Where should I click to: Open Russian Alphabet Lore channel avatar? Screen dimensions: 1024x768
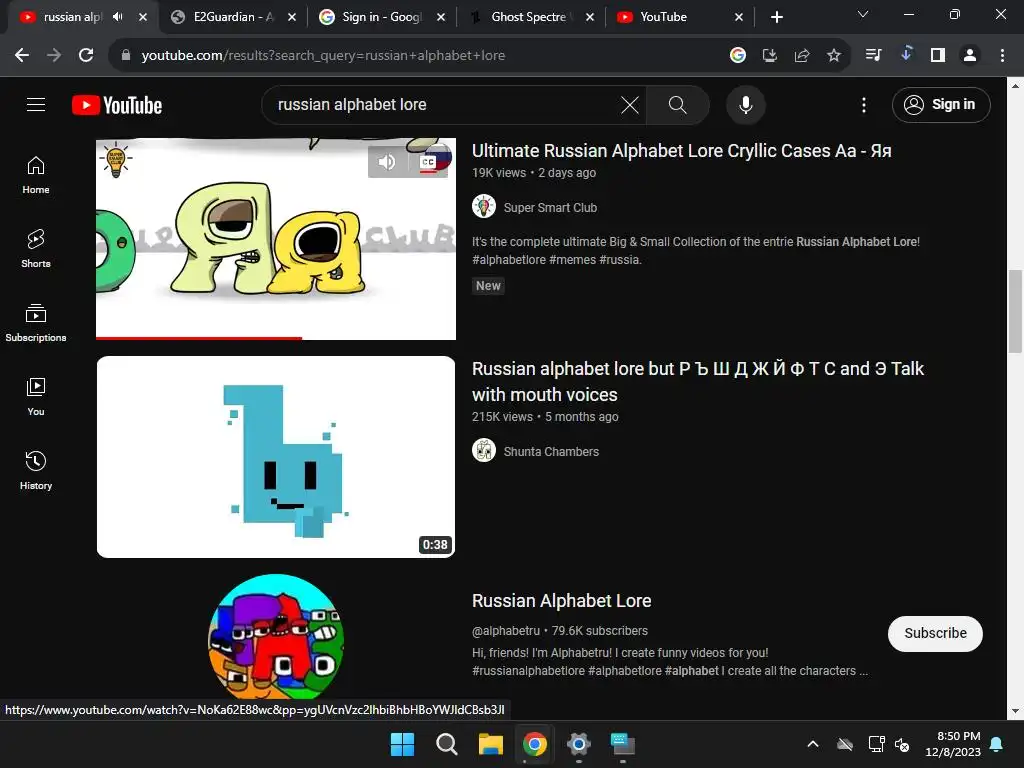[x=276, y=639]
